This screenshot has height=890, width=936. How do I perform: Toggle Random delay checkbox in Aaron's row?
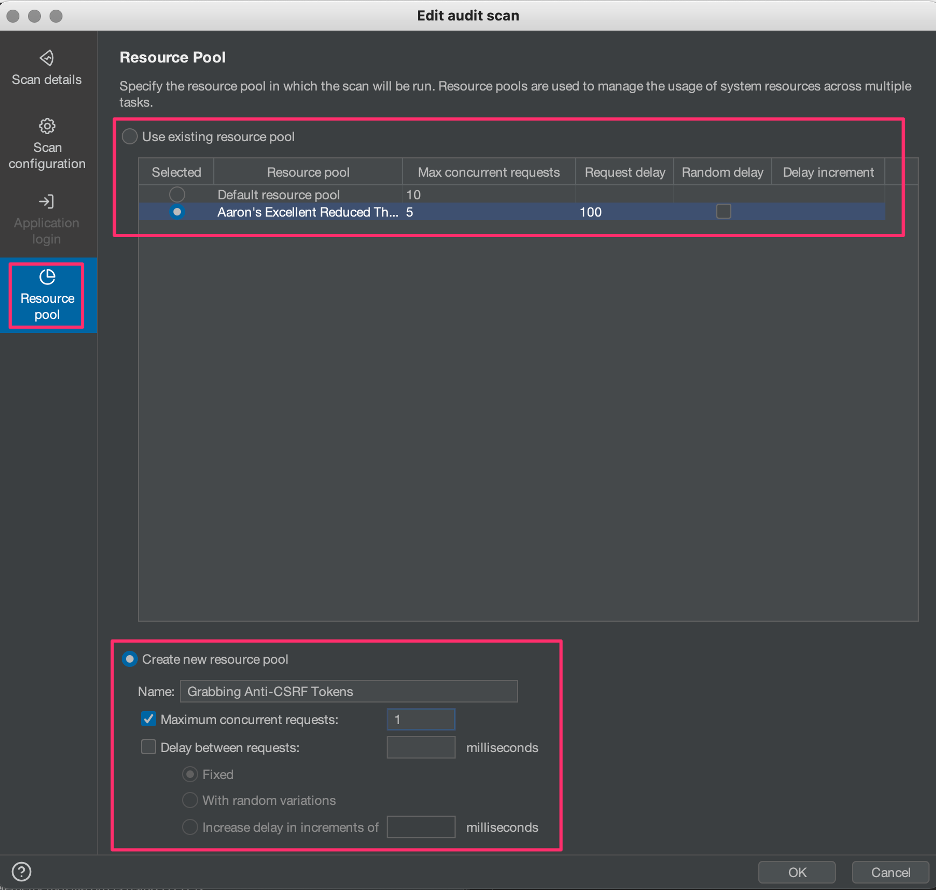click(x=723, y=211)
